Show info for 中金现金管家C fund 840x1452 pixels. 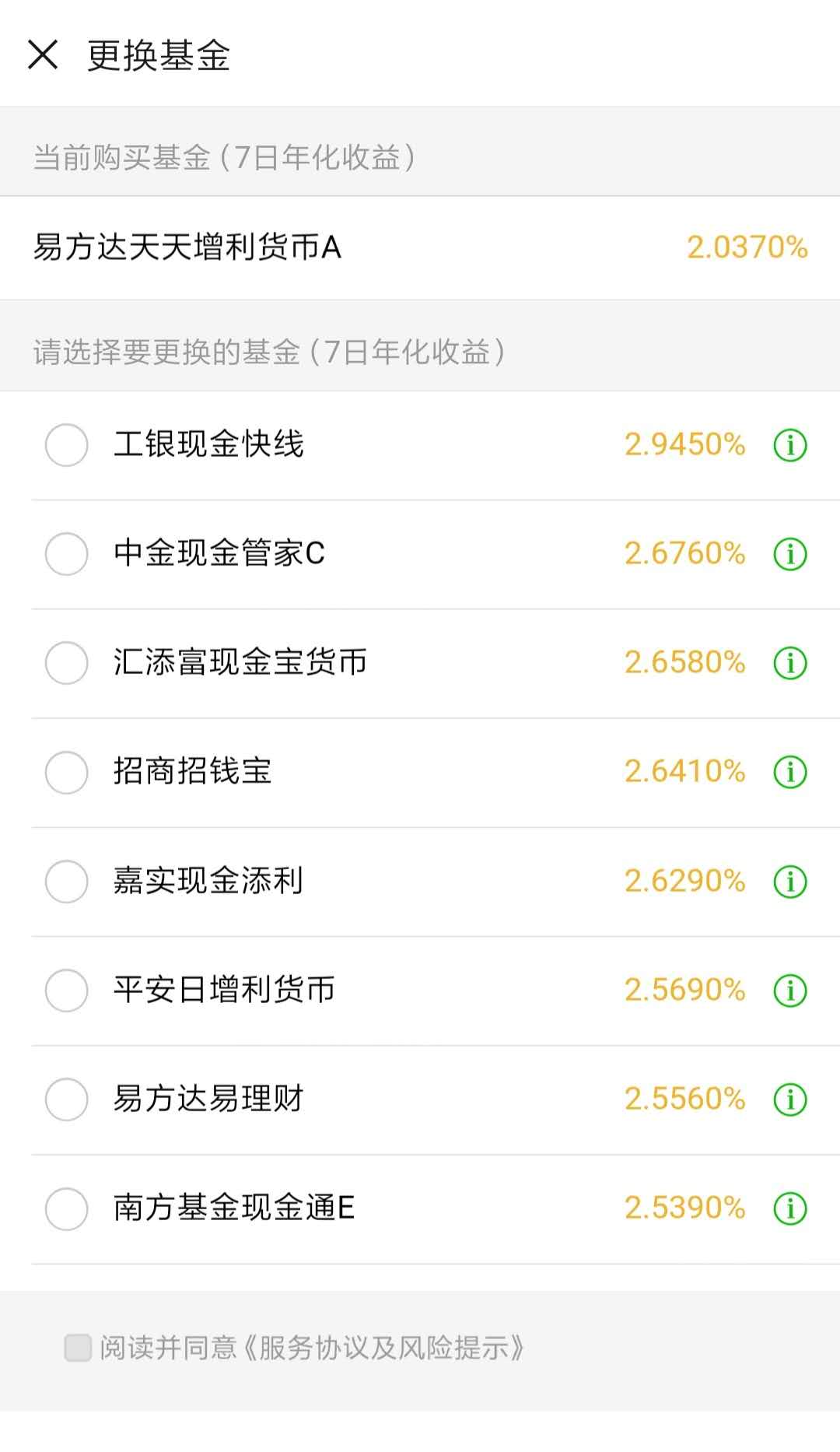coord(790,554)
